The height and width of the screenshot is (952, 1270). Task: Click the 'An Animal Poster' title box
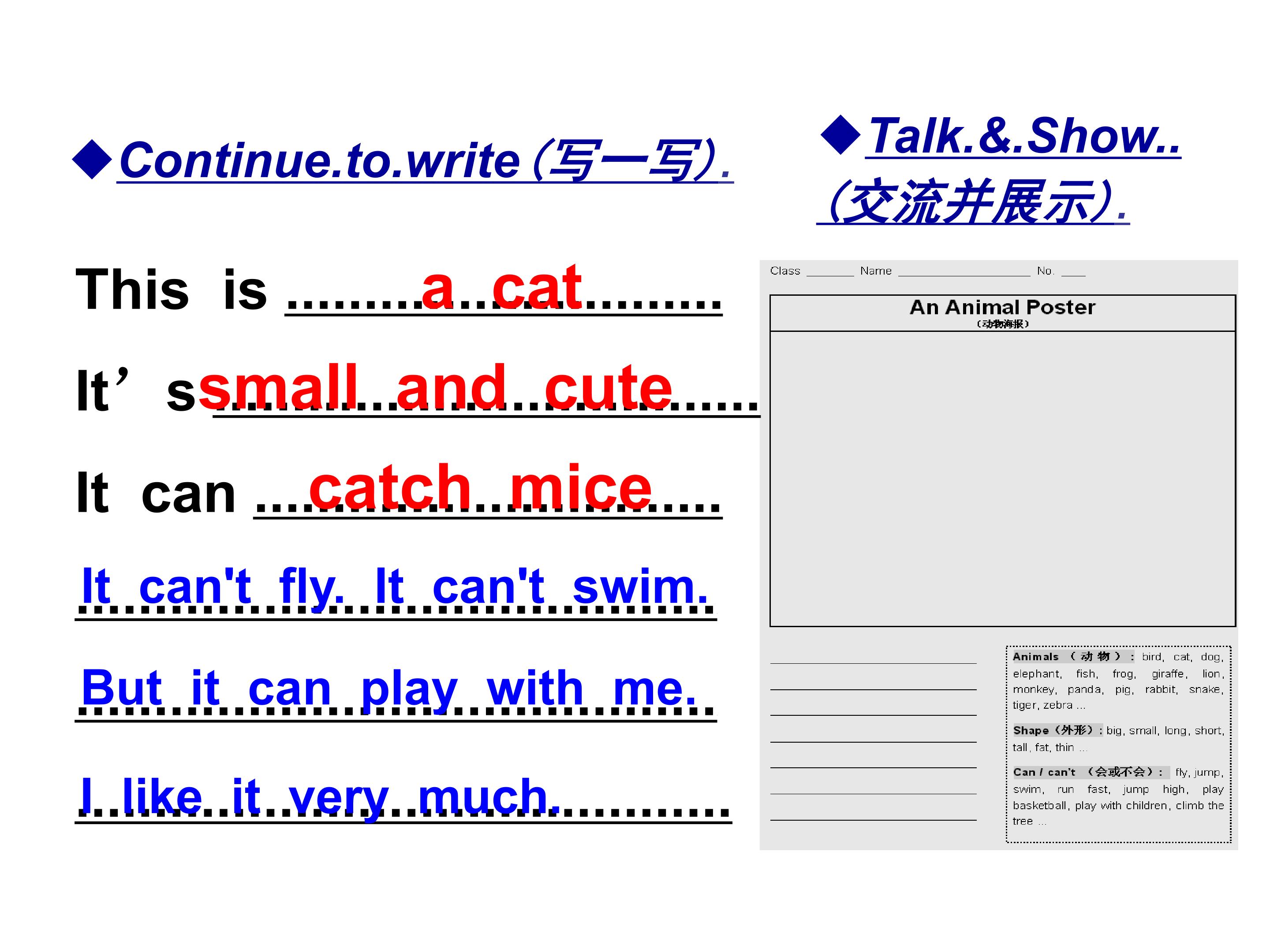1002,313
